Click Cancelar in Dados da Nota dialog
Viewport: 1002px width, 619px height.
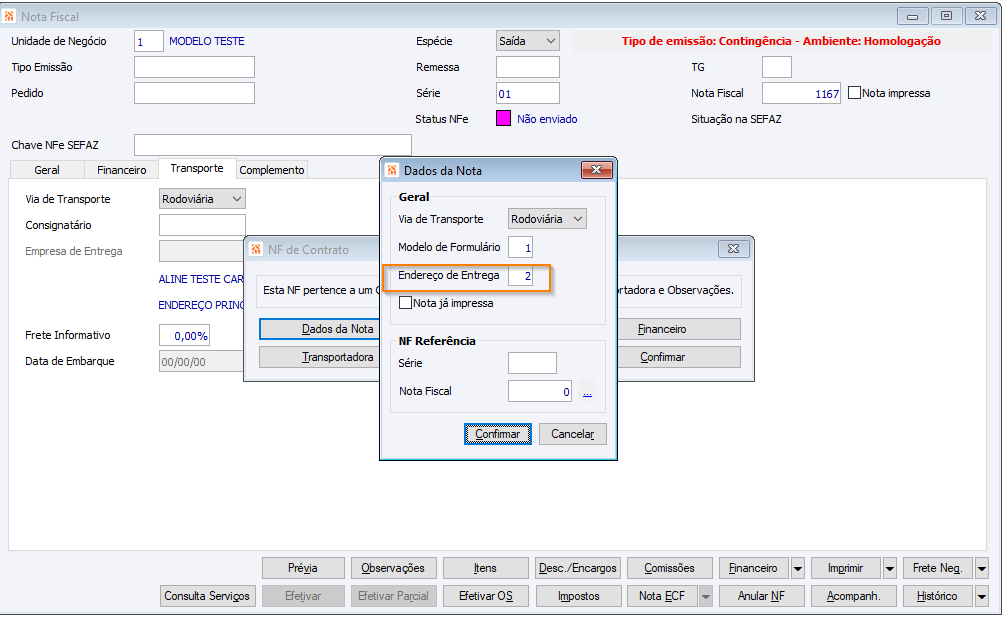(573, 434)
